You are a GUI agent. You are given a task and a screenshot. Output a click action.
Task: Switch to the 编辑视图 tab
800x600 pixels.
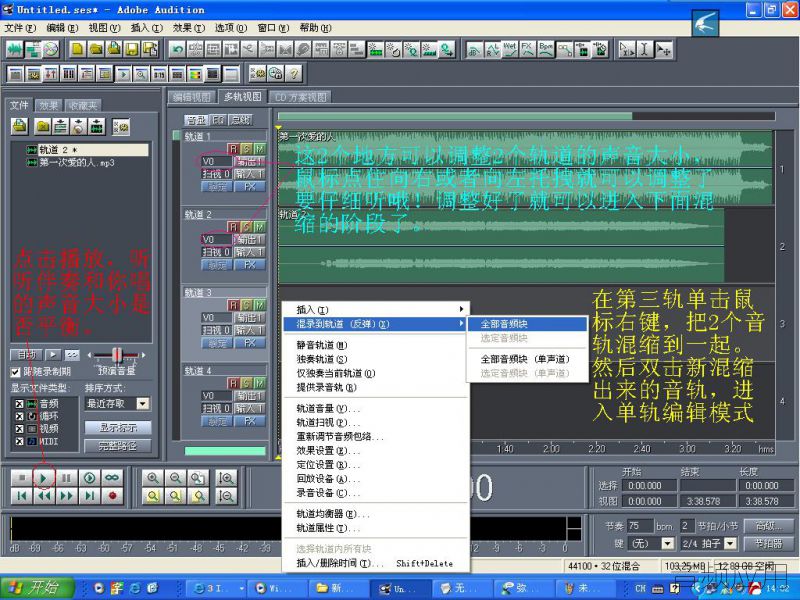point(192,97)
